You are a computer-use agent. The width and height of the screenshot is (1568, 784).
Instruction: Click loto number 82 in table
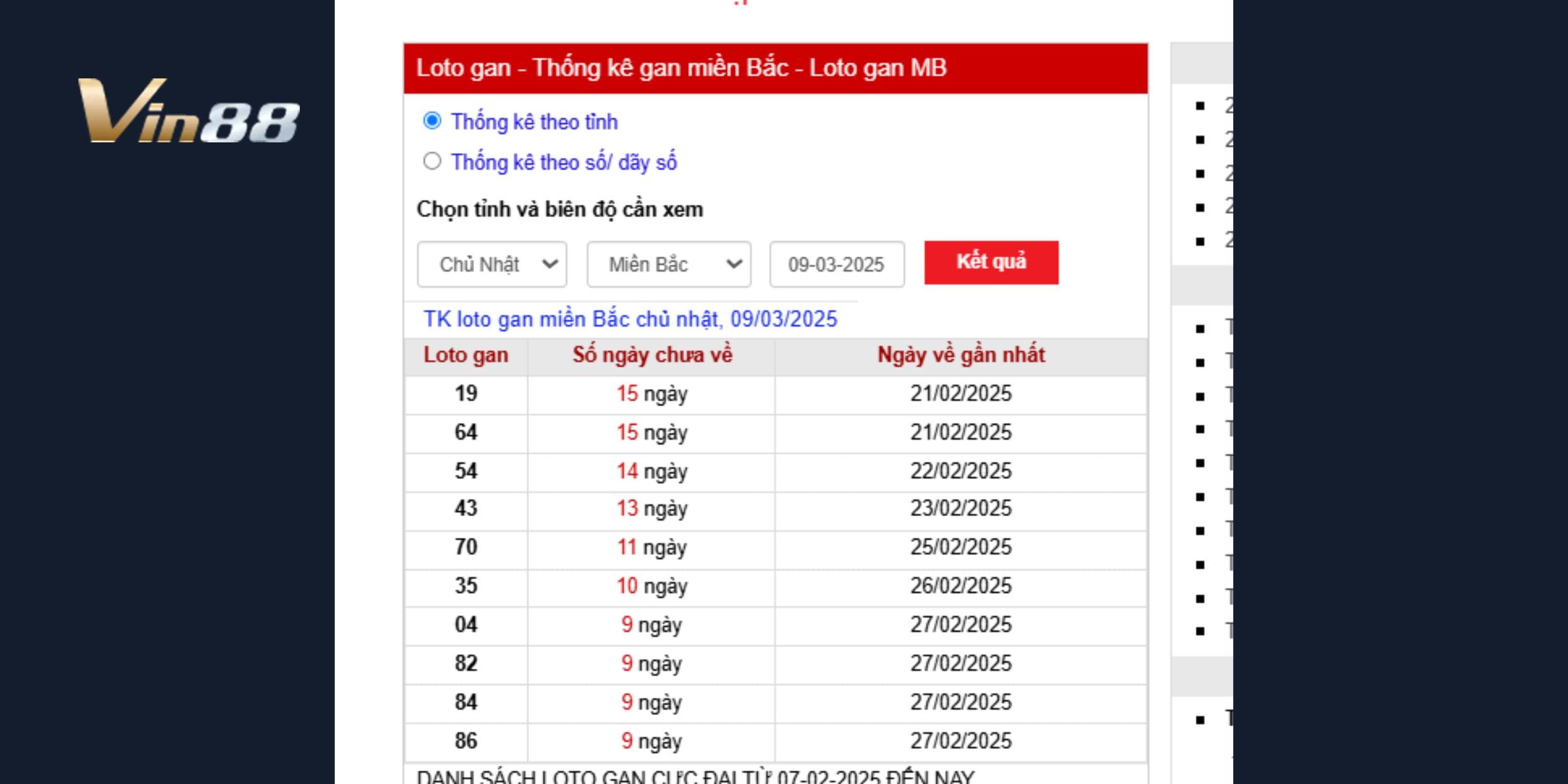466,664
